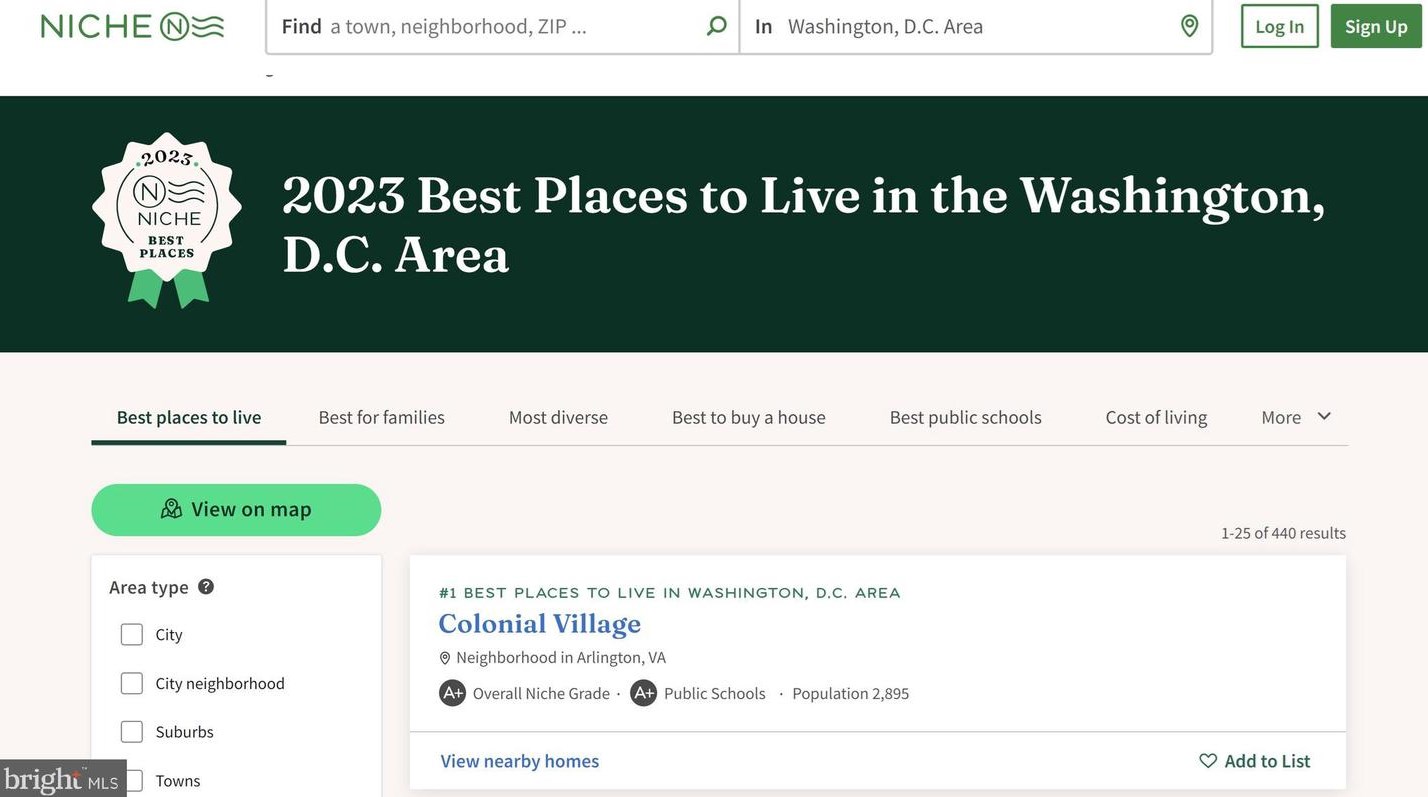The height and width of the screenshot is (797, 1428).
Task: Click the heart icon beside Add to List
Action: click(x=1208, y=761)
